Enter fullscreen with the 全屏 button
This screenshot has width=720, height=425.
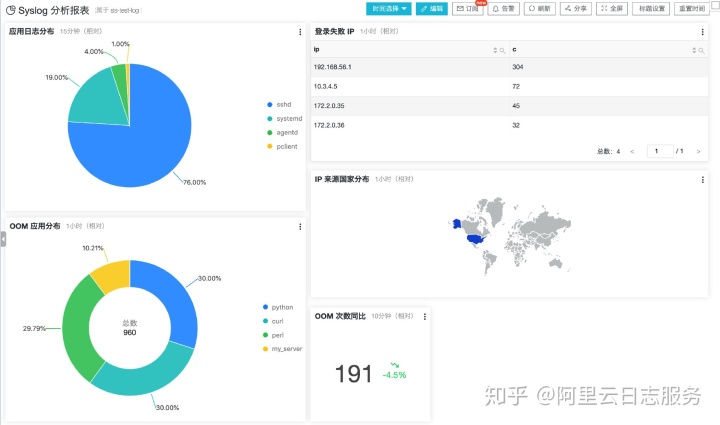pyautogui.click(x=612, y=9)
